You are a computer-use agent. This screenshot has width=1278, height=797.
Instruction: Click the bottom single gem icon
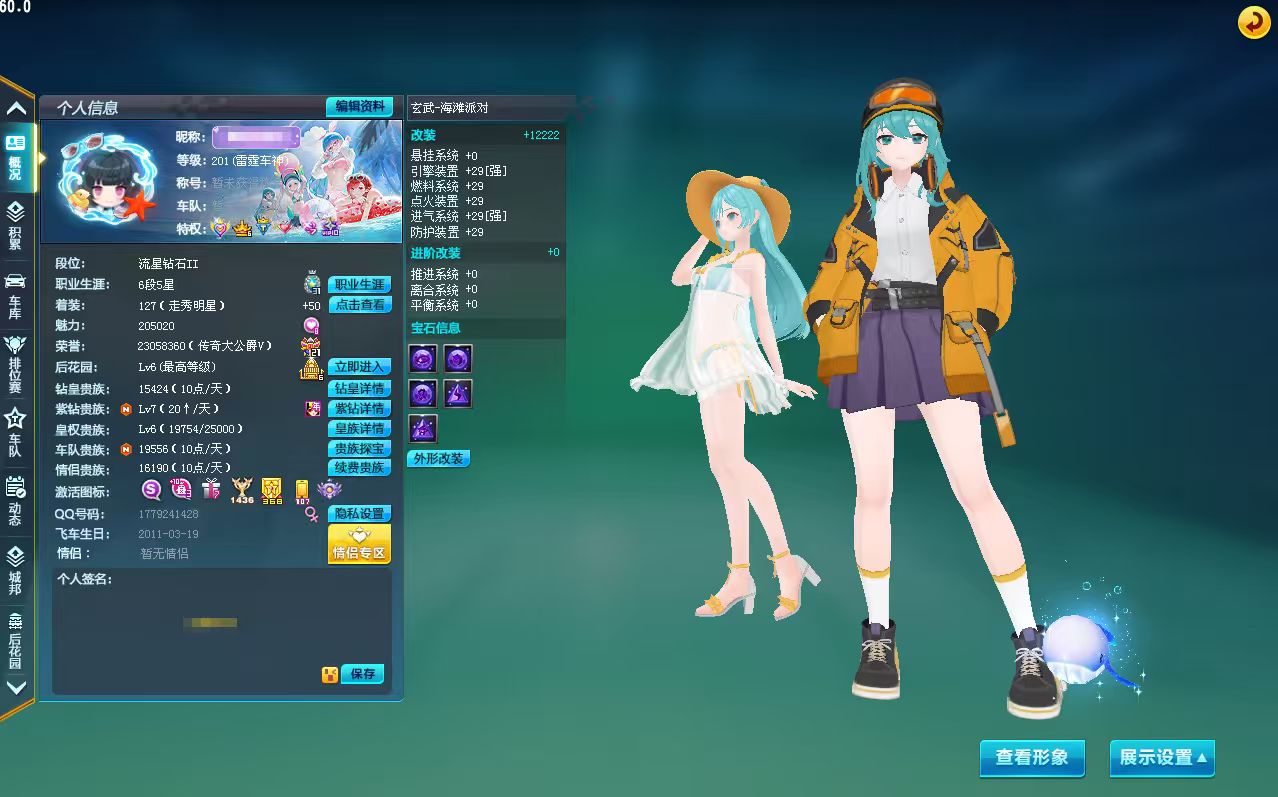click(423, 429)
